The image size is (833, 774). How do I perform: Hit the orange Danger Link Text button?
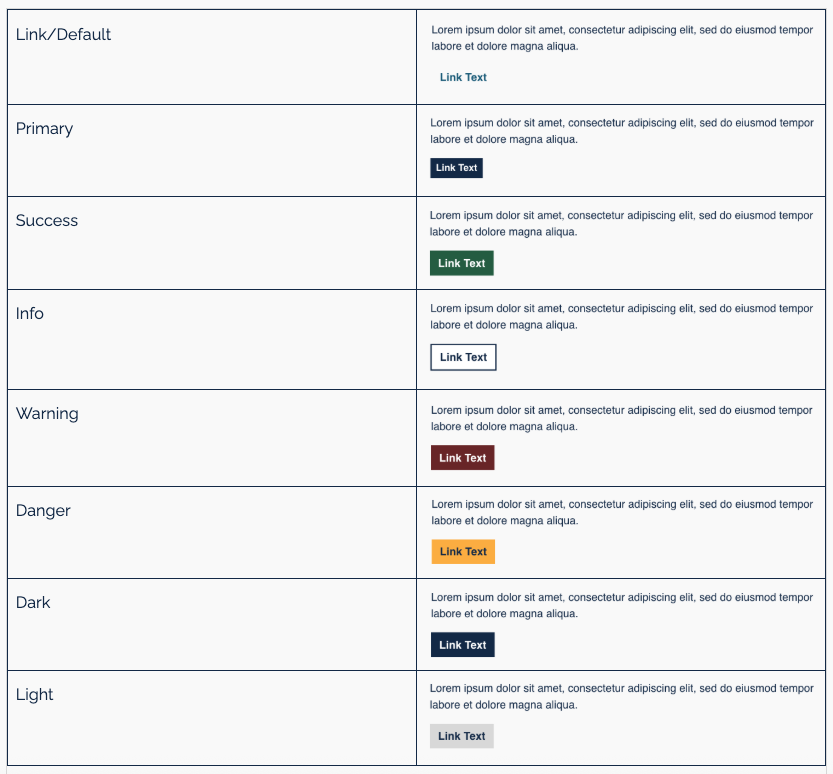pyautogui.click(x=463, y=551)
